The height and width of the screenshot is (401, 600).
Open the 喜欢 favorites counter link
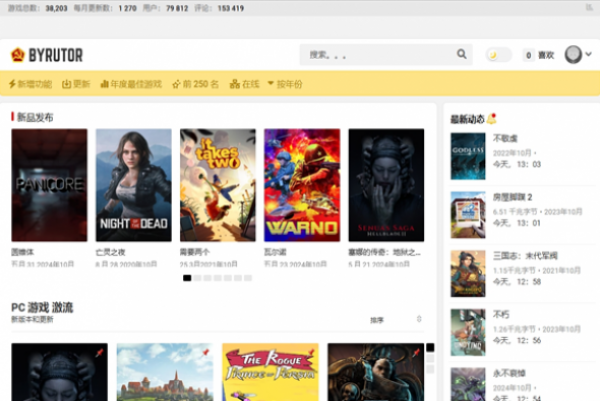[540, 55]
